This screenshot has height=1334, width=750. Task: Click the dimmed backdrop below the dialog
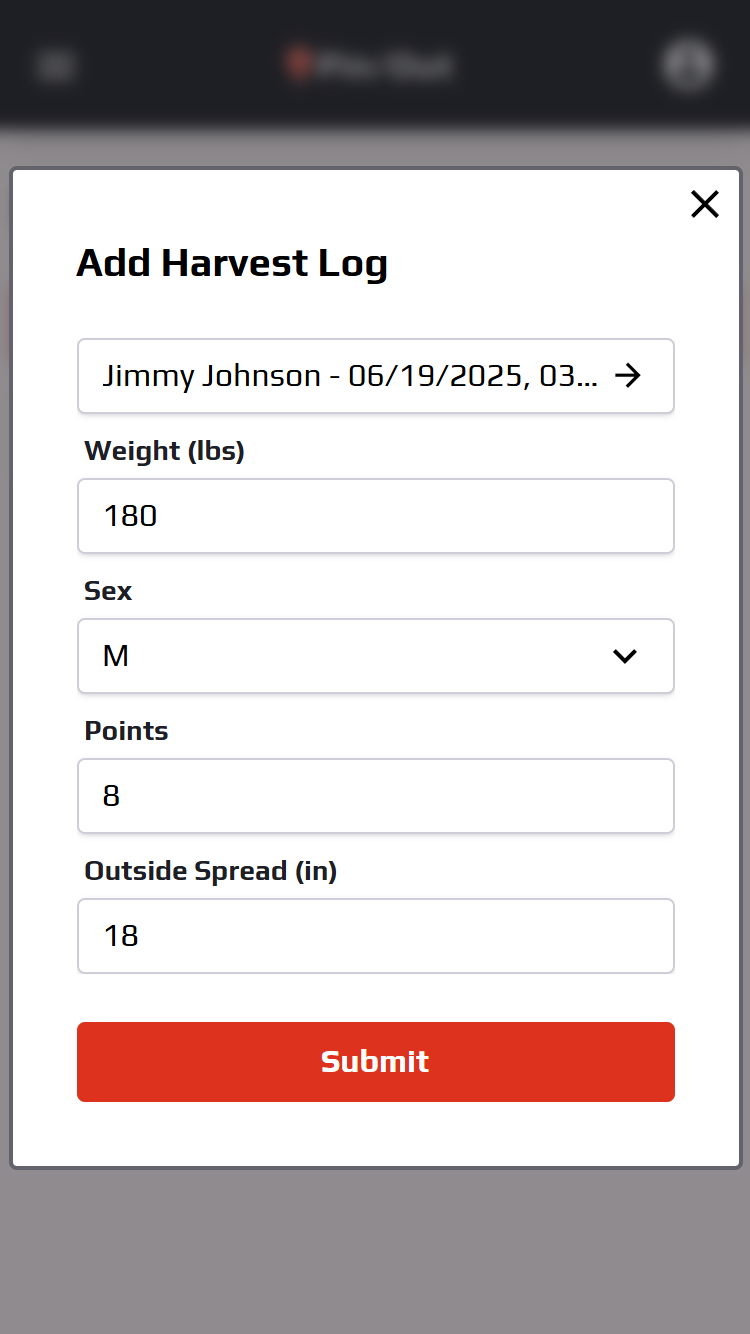375,1250
